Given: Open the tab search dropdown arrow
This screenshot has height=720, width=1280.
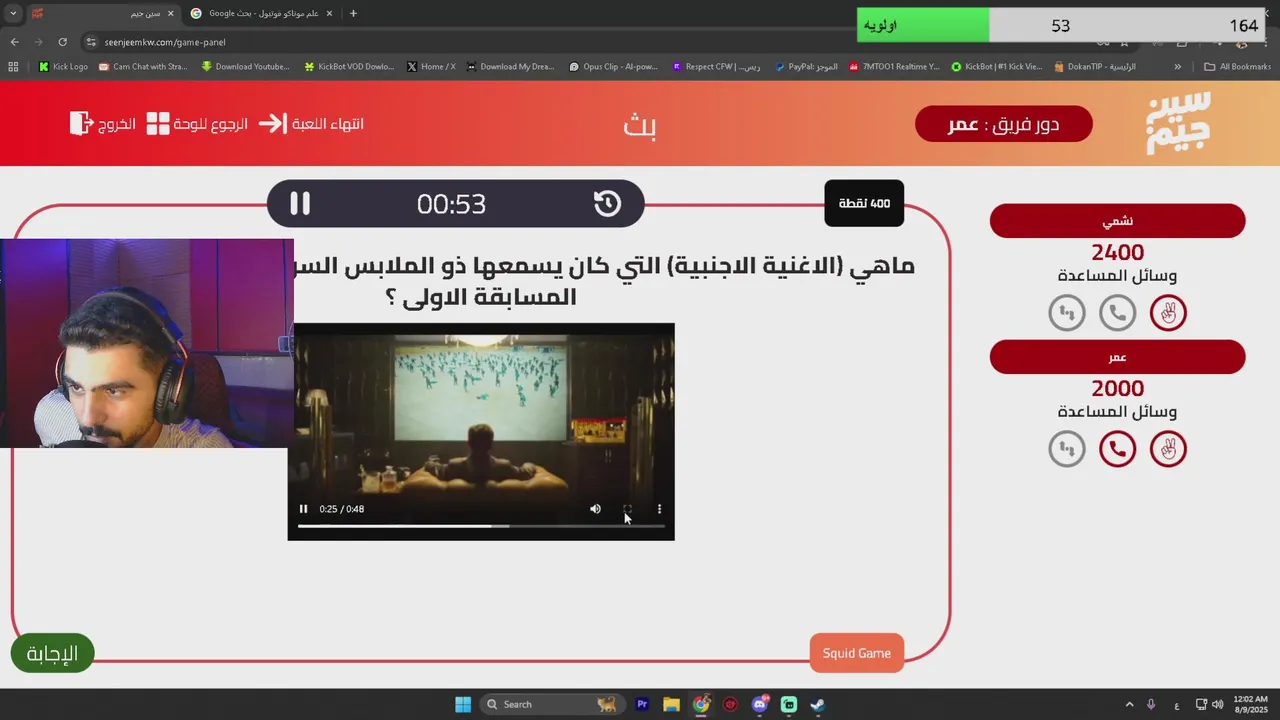Looking at the screenshot, I should tap(13, 13).
